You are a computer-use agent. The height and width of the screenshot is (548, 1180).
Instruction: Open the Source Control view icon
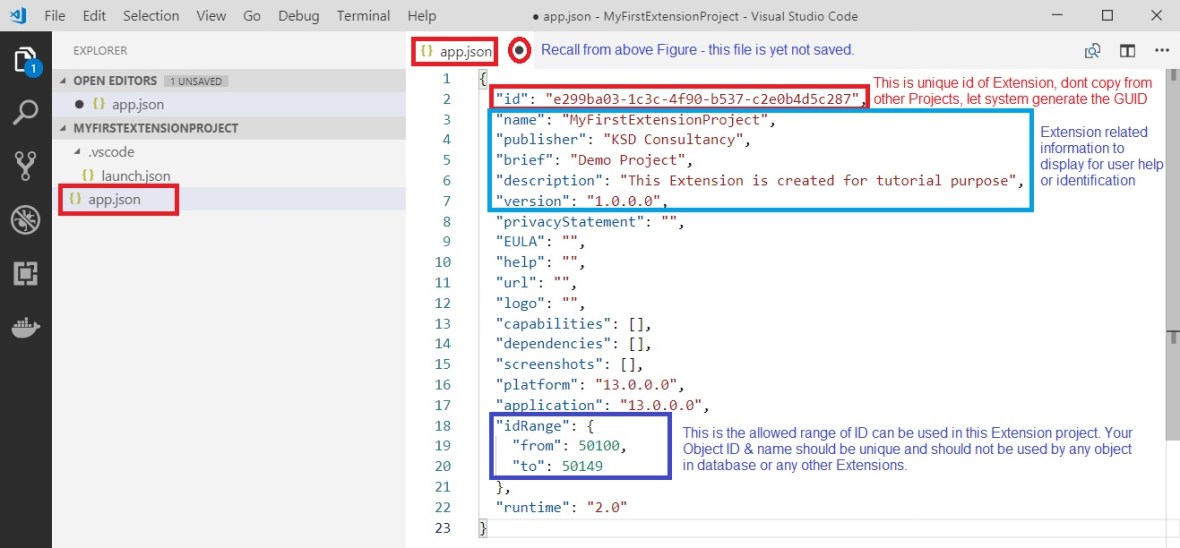coord(25,166)
